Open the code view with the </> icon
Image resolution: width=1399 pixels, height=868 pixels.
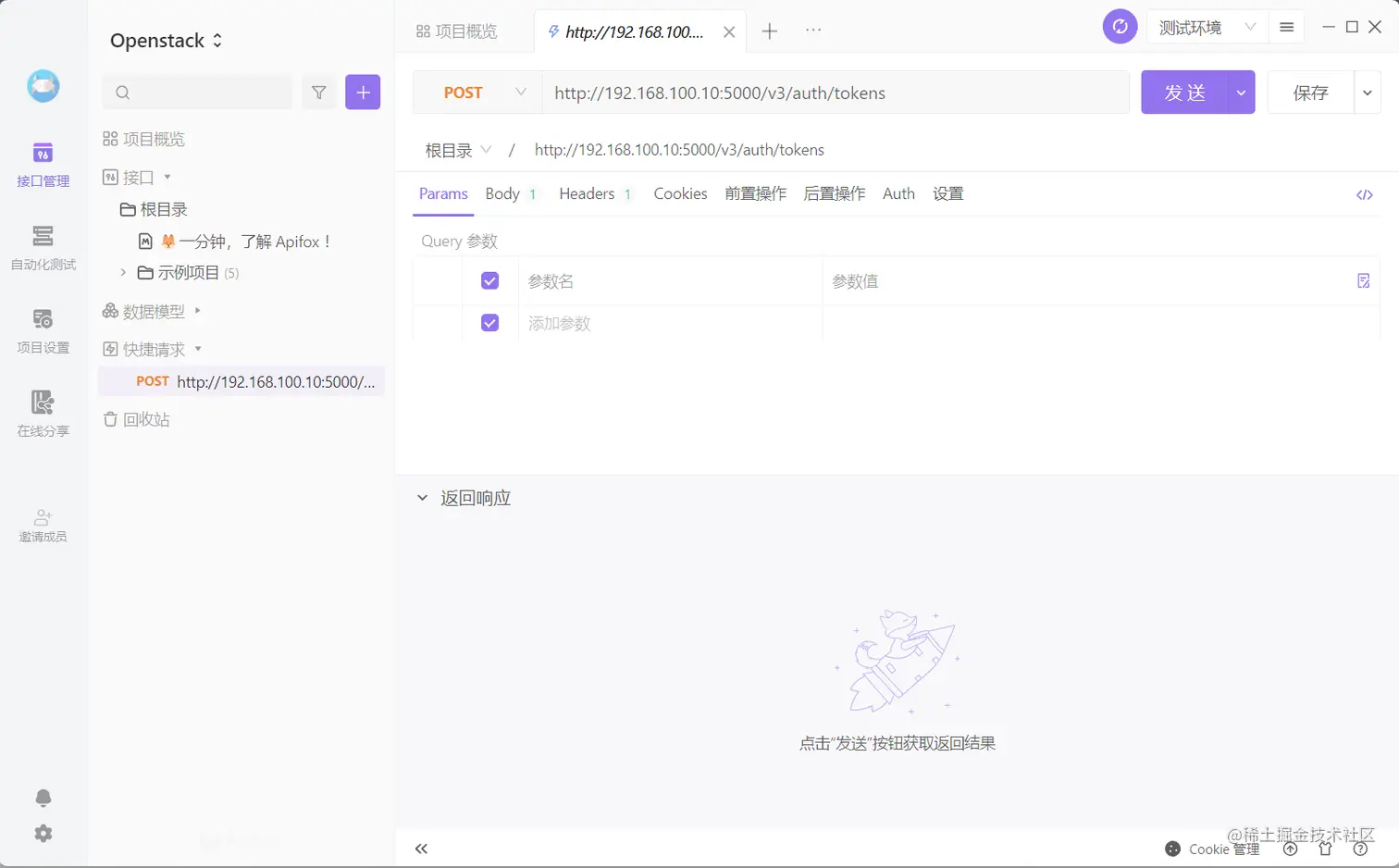[x=1363, y=194]
